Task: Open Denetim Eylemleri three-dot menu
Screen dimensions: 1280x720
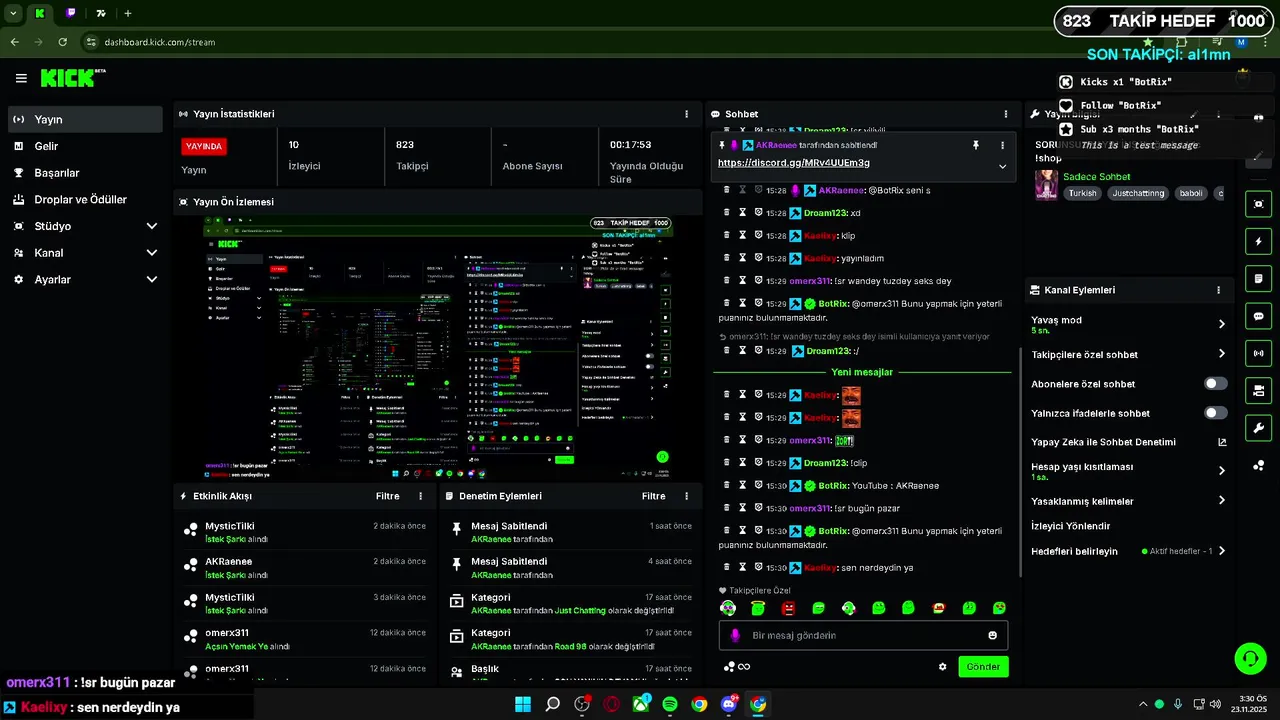Action: click(686, 496)
